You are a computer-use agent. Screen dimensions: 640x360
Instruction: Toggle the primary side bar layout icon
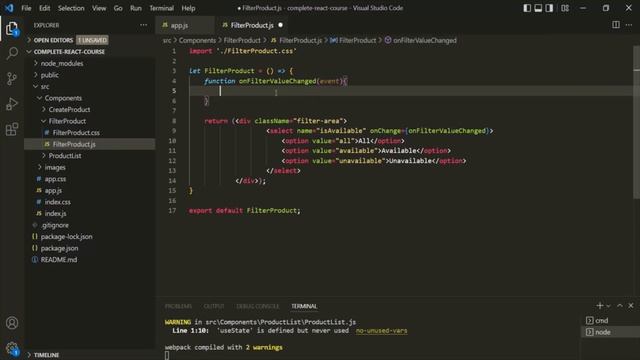coord(527,8)
